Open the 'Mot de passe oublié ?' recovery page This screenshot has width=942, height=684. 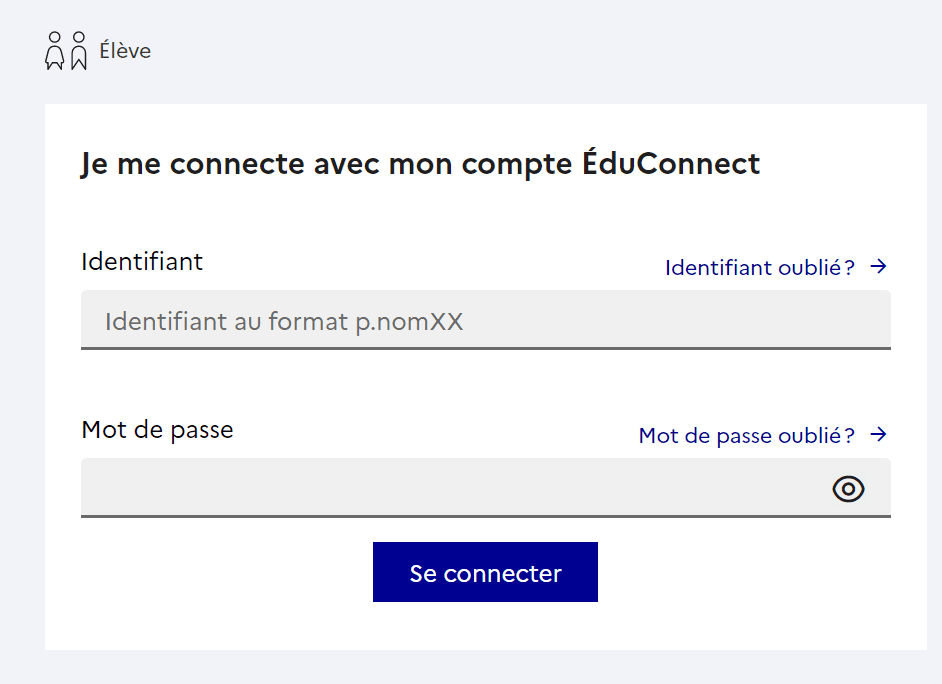pyautogui.click(x=748, y=434)
